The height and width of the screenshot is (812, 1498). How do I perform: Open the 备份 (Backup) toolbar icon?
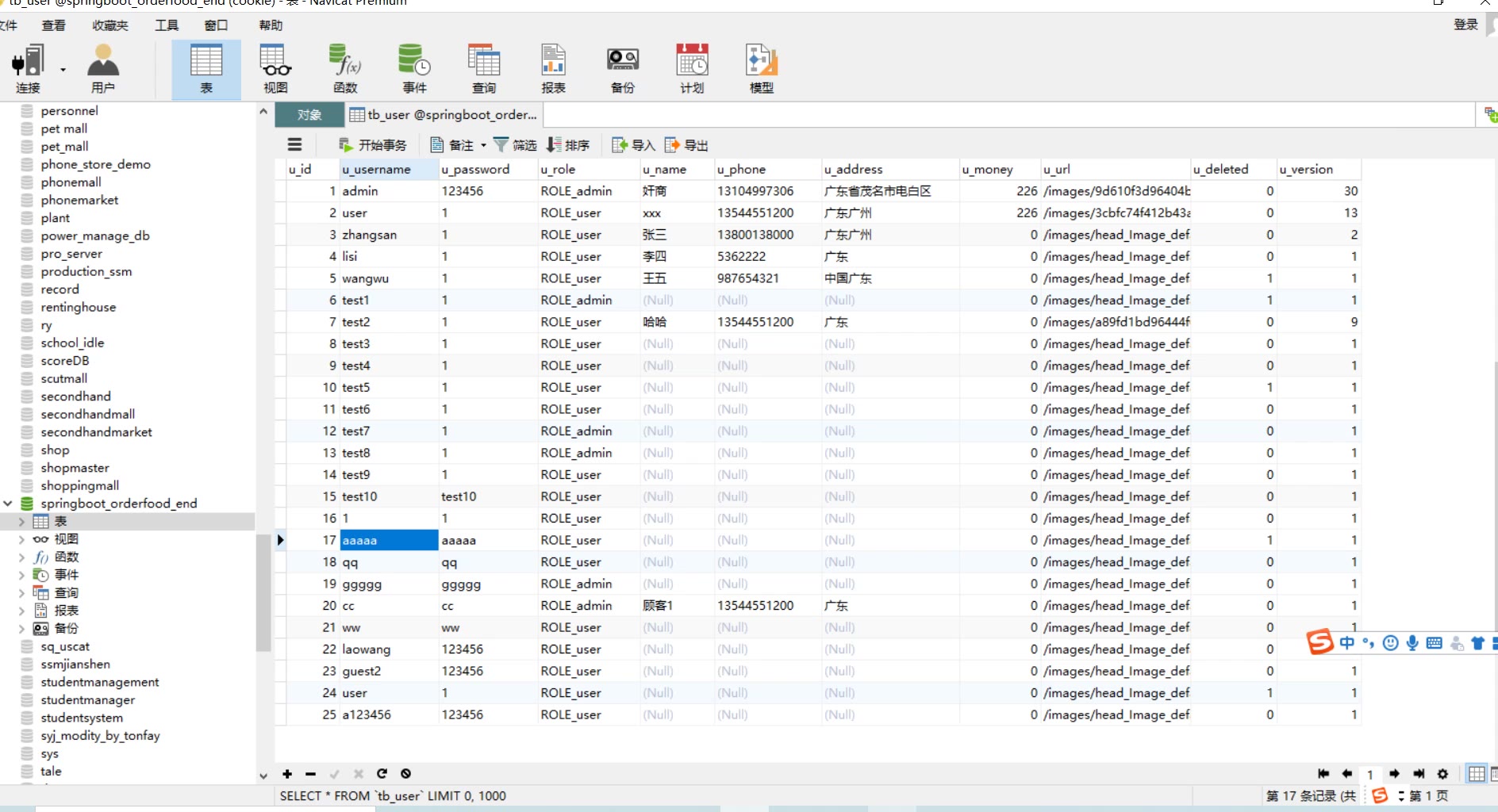point(622,69)
